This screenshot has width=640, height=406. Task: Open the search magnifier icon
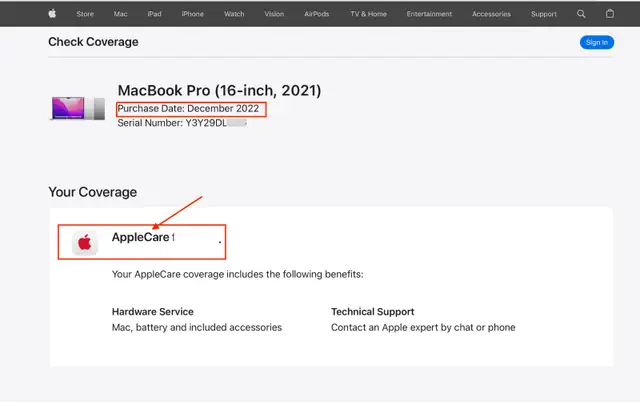581,14
